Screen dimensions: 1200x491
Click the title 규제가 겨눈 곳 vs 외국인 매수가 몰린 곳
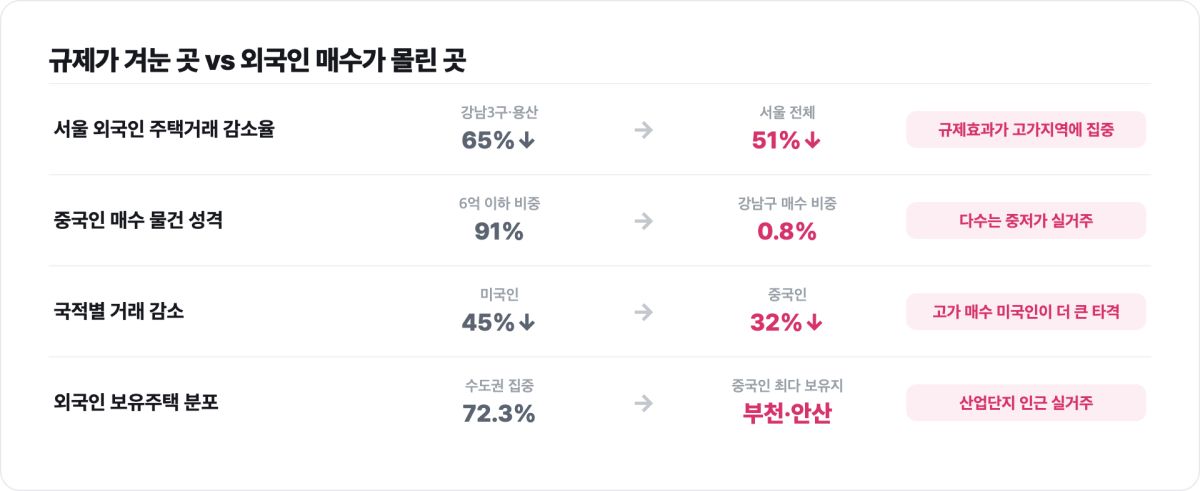coord(257,60)
